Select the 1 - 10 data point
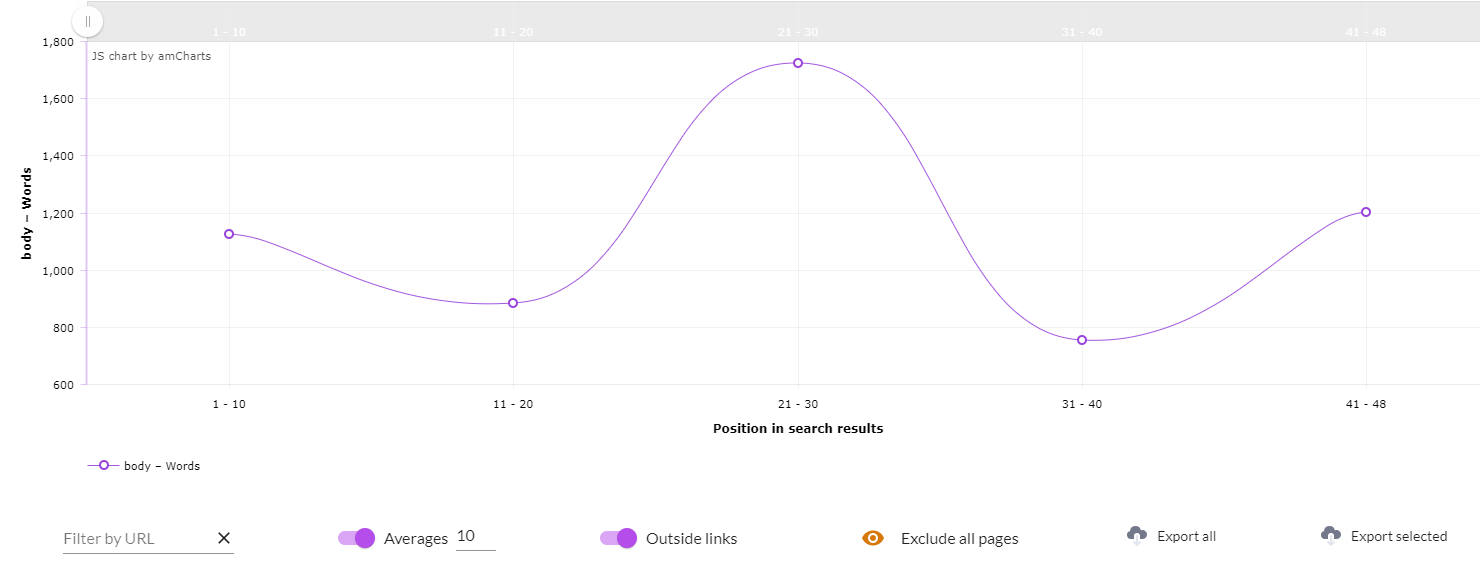1480x569 pixels. [x=229, y=234]
